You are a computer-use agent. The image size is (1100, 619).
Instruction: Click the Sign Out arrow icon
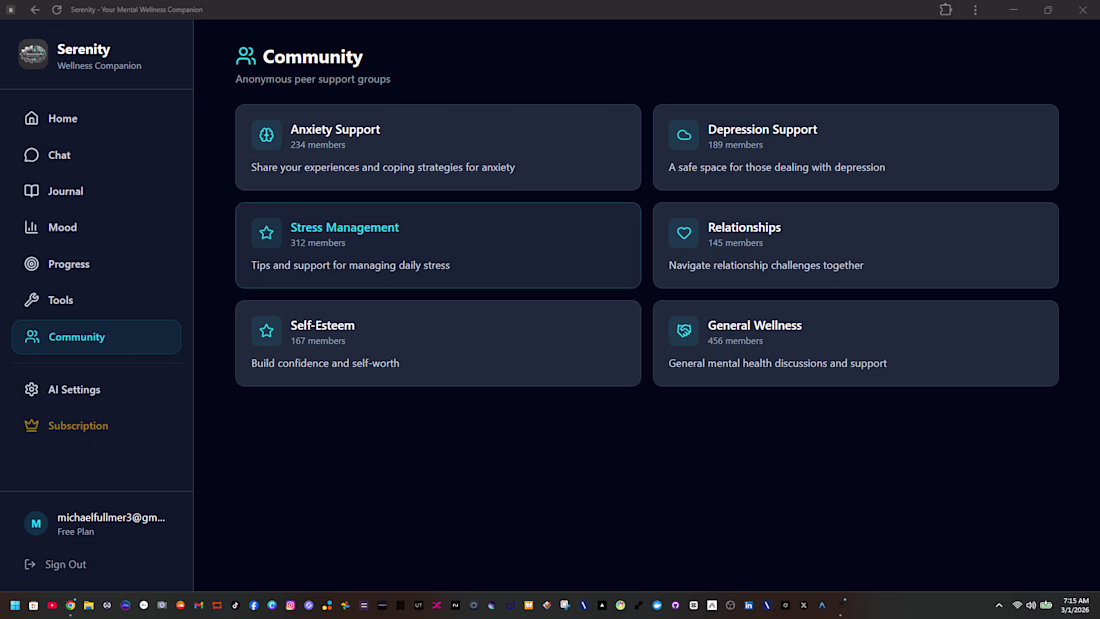29,564
